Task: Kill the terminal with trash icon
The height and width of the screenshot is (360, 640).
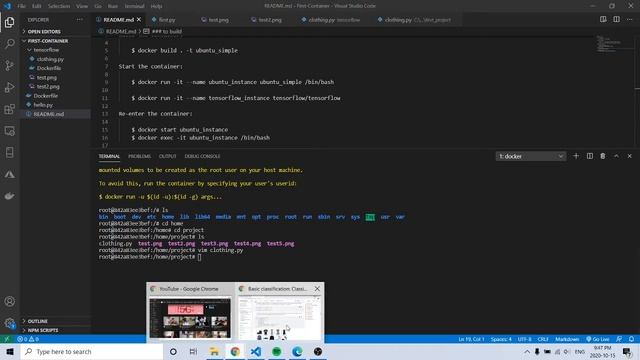Action: 603,156
